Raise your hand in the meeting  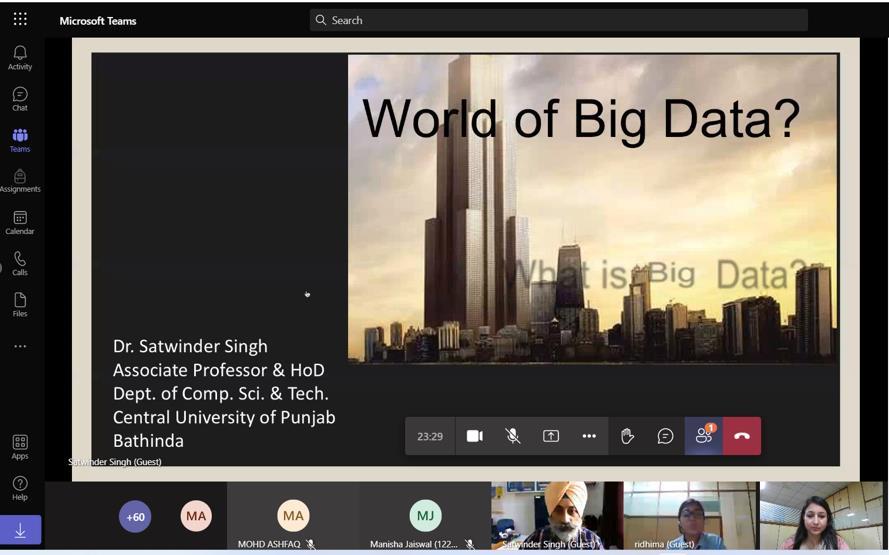[x=627, y=436]
